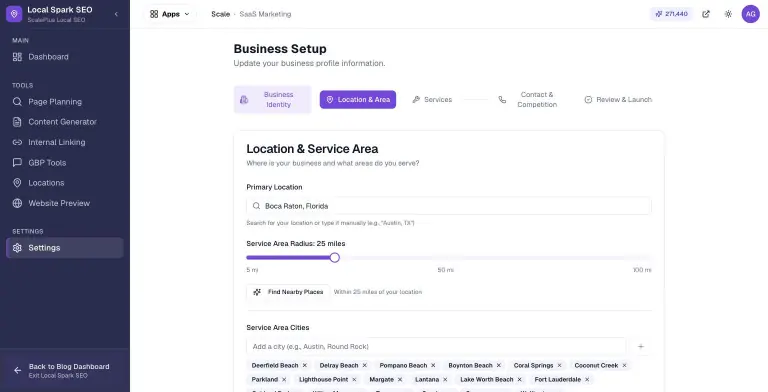768x392 pixels.
Task: Remove Delray Beach city tag
Action: tap(364, 366)
